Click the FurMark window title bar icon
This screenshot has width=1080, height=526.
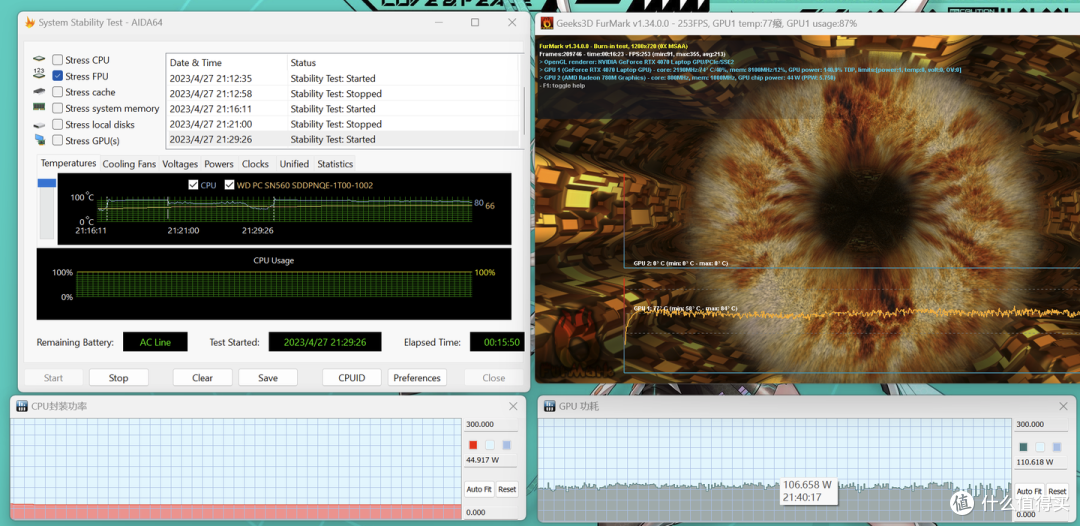tap(547, 23)
